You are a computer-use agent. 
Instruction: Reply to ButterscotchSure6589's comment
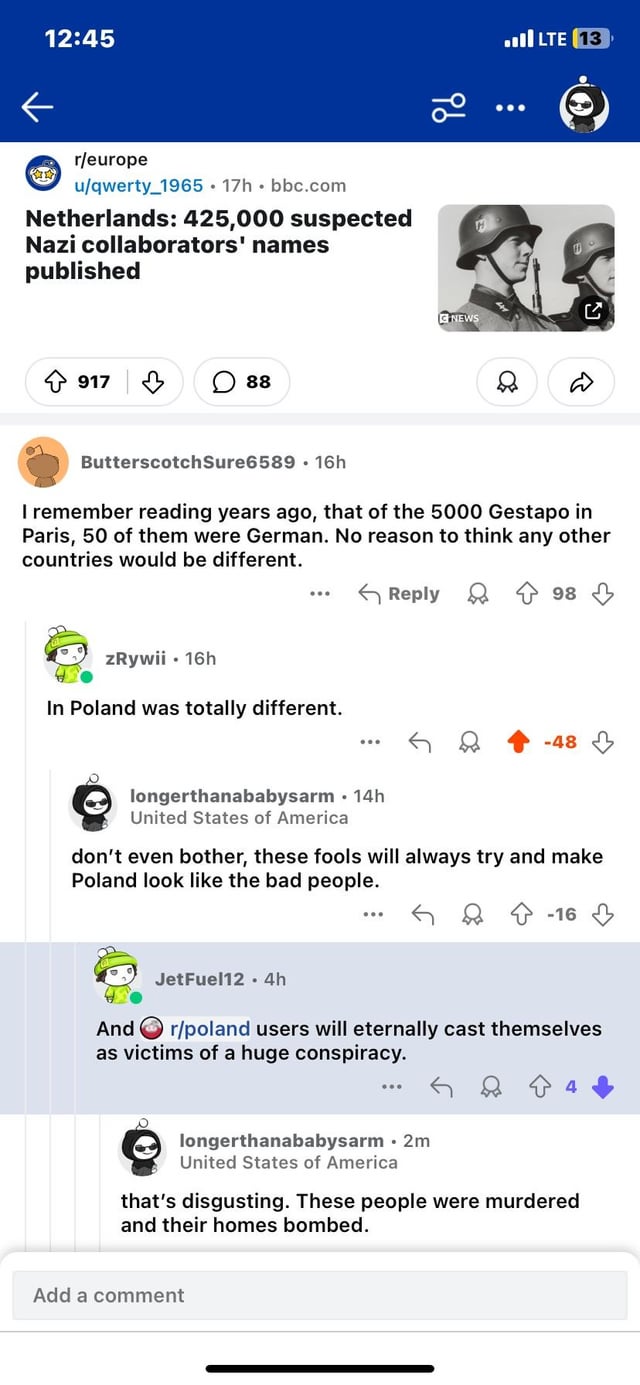(399, 593)
